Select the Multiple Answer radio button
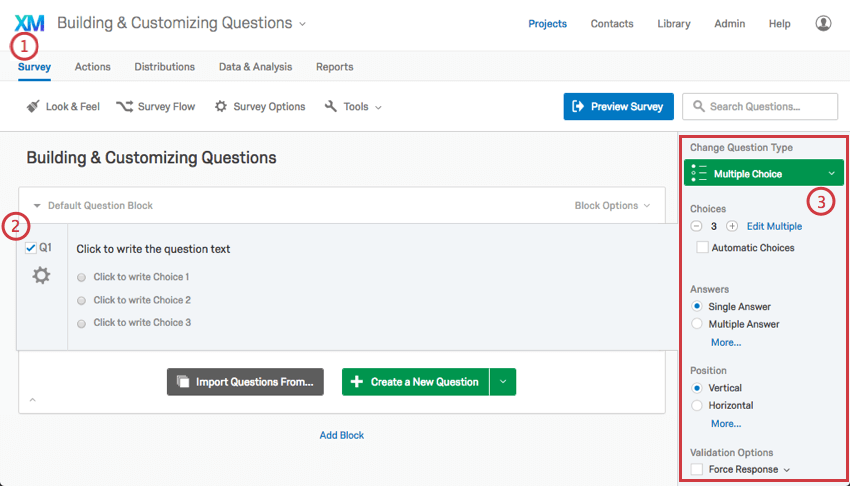This screenshot has width=850, height=486. click(697, 324)
